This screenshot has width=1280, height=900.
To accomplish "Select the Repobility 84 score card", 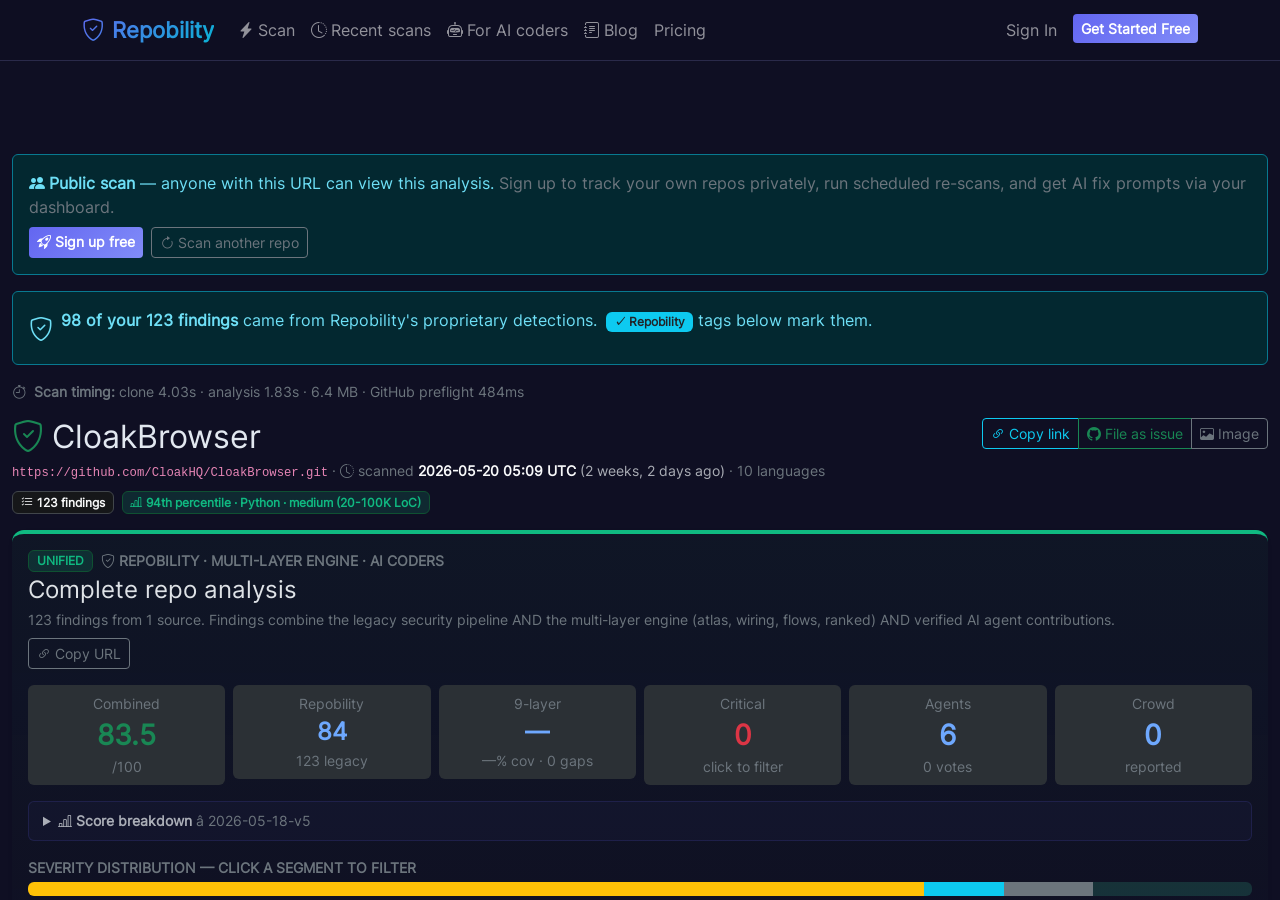I will click(x=332, y=732).
